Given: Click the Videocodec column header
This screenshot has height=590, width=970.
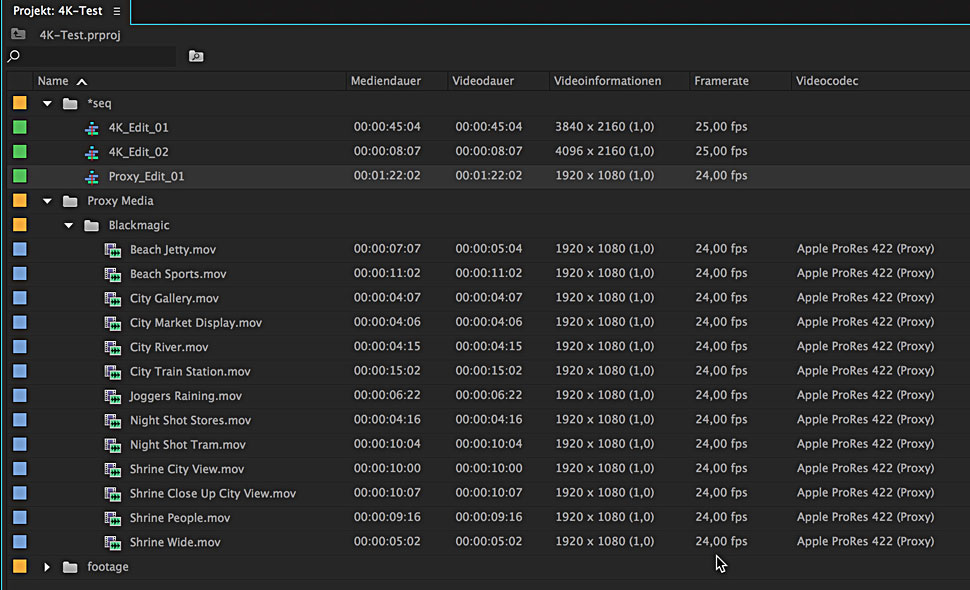Looking at the screenshot, I should [x=827, y=81].
